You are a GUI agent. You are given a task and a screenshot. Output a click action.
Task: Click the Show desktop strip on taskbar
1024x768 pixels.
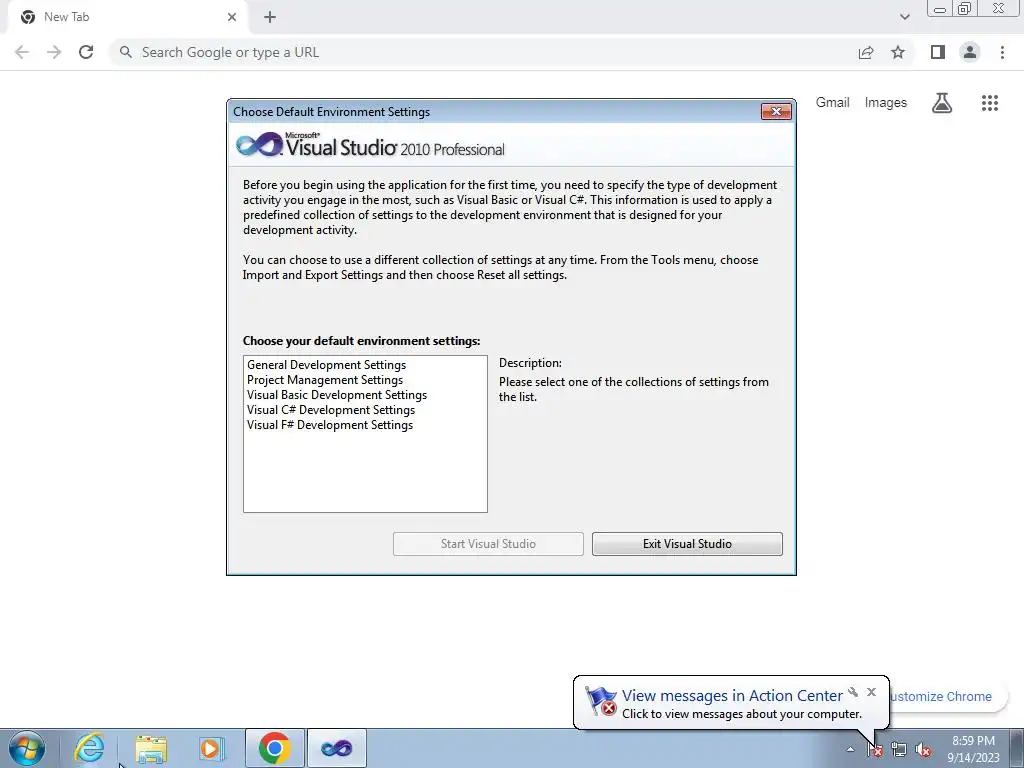tap(1017, 748)
